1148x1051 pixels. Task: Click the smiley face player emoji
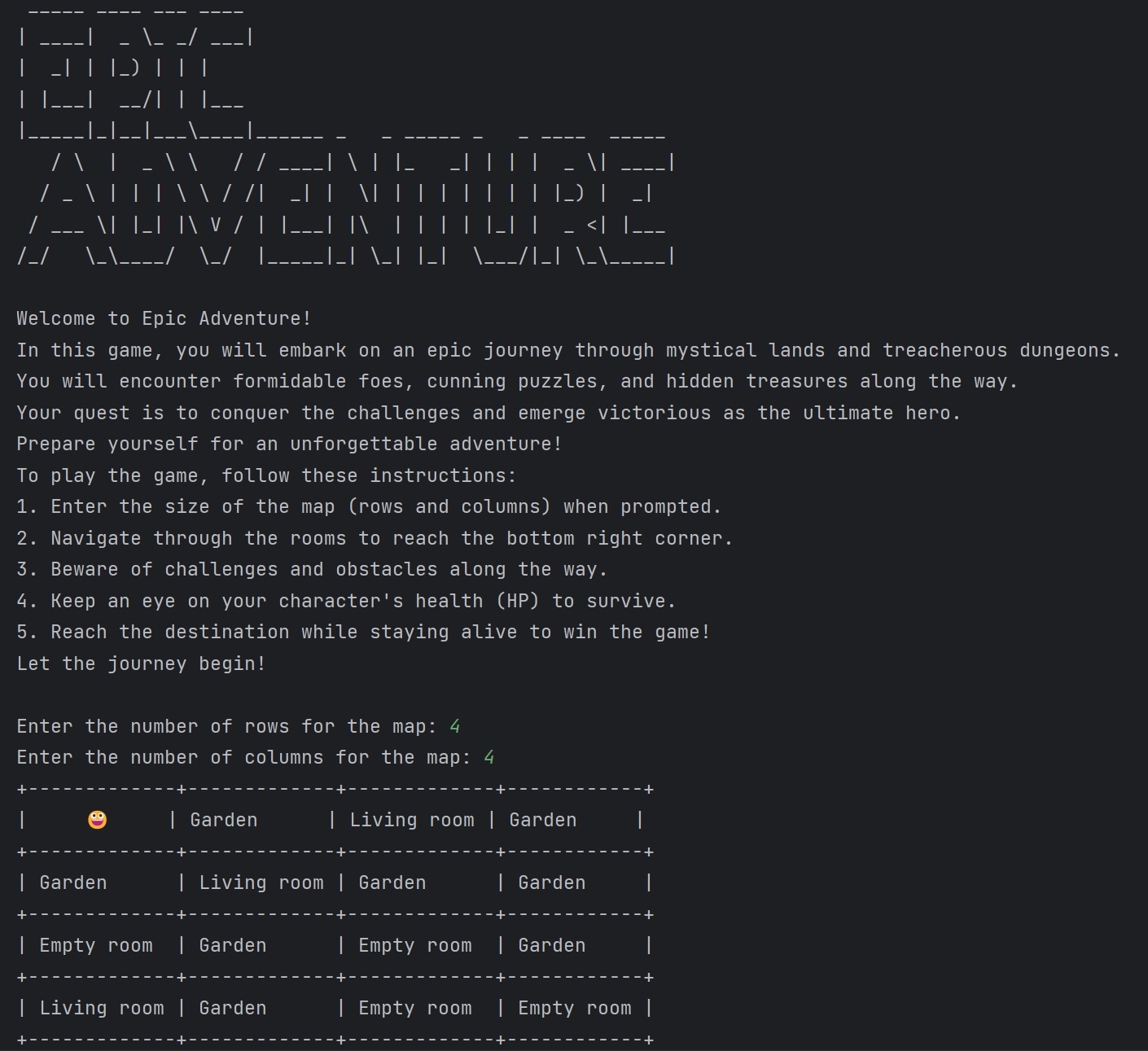tap(97, 820)
